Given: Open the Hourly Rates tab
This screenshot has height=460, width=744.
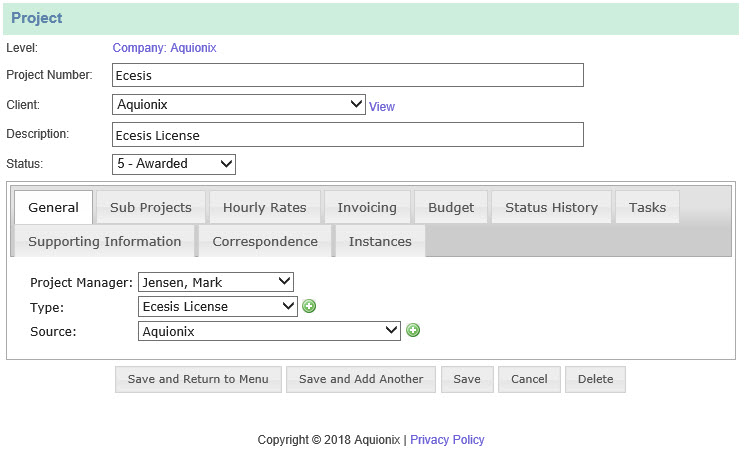Looking at the screenshot, I should [x=265, y=207].
